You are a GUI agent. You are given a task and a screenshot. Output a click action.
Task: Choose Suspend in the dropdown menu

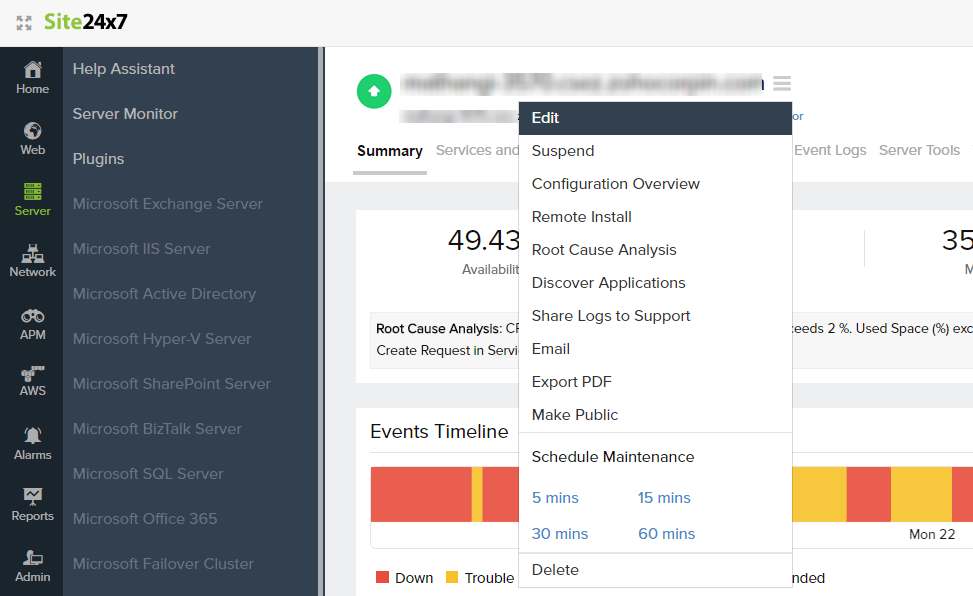(x=563, y=151)
